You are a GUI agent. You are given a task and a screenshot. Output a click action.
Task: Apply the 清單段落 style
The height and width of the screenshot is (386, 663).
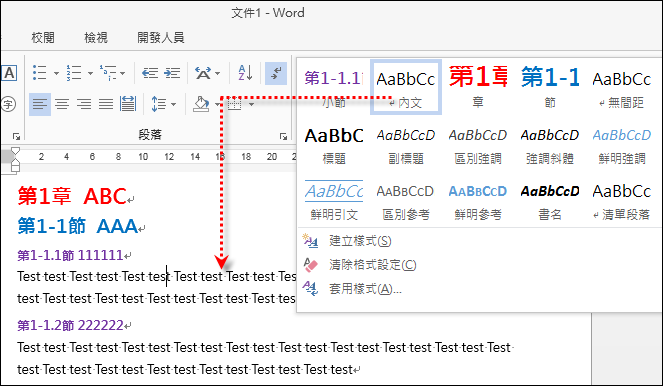[x=622, y=201]
